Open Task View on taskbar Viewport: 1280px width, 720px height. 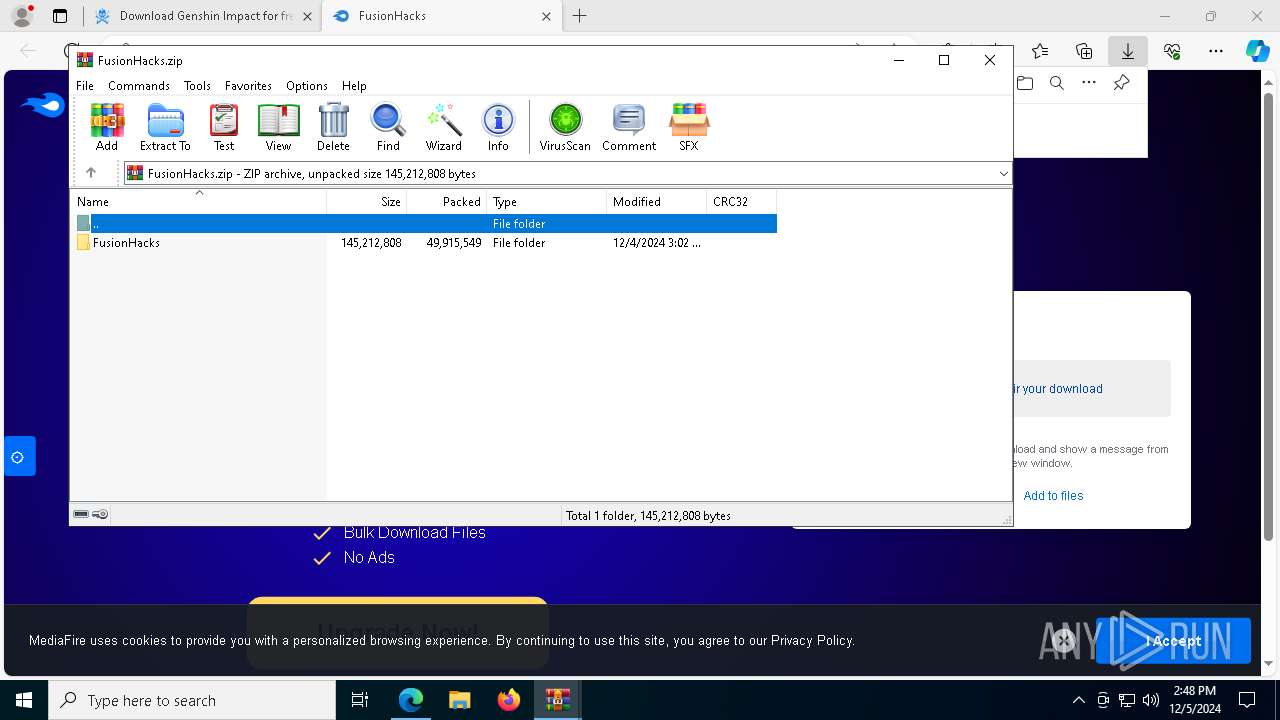(x=360, y=700)
